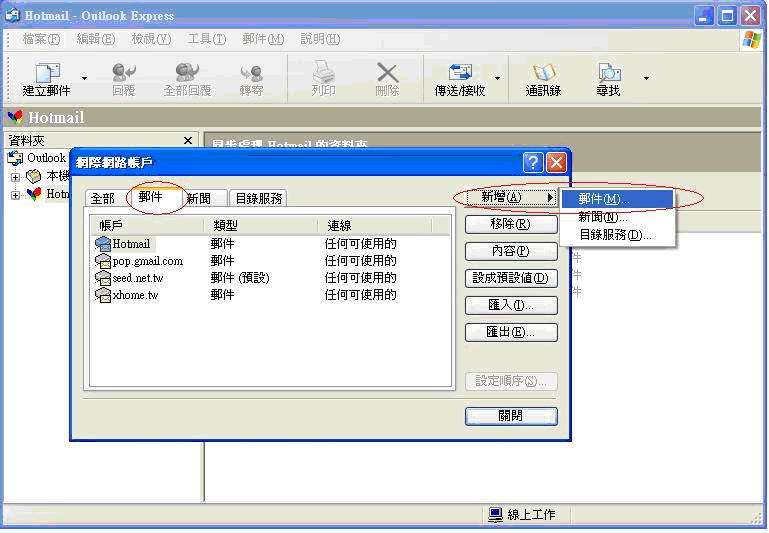Open the 說明(H) menu

[320, 39]
